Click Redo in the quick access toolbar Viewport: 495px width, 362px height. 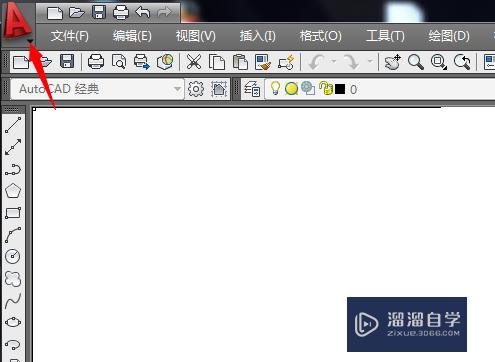(164, 12)
